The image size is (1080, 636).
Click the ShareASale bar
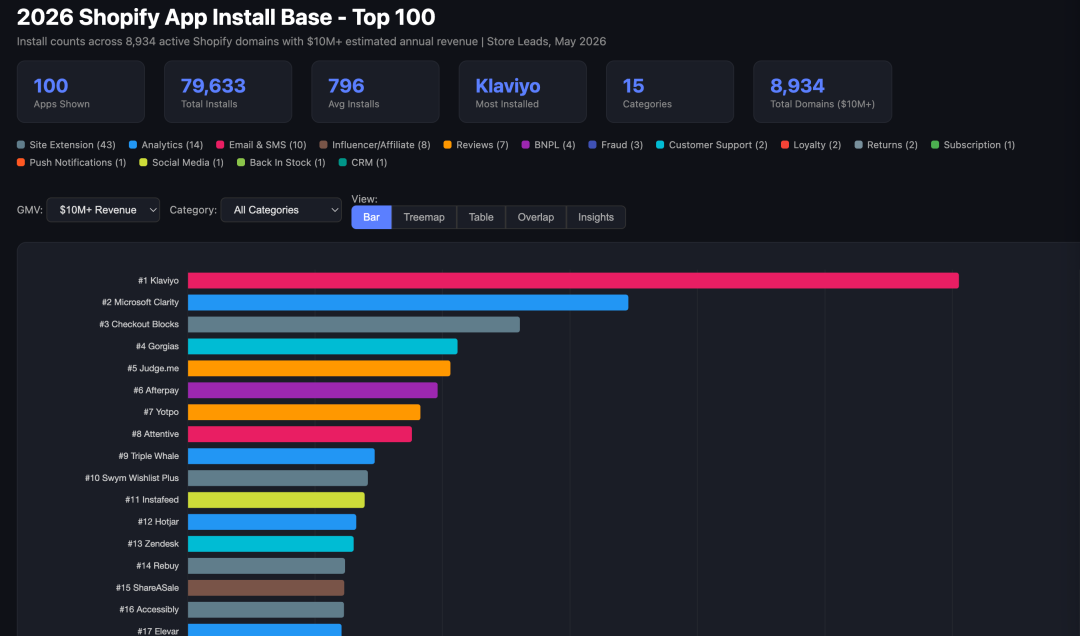pyautogui.click(x=266, y=588)
